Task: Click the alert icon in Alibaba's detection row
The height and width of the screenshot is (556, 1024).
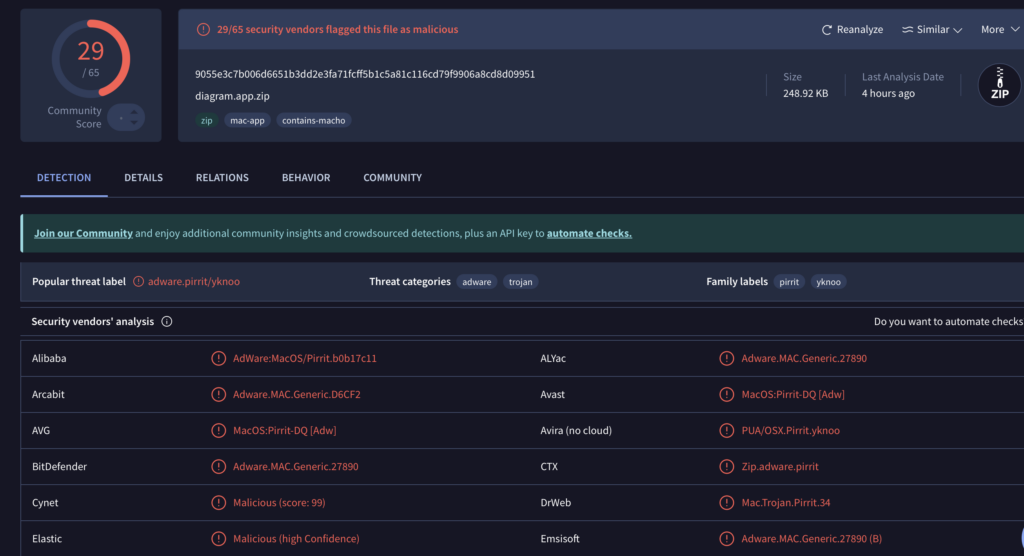Action: tap(218, 358)
